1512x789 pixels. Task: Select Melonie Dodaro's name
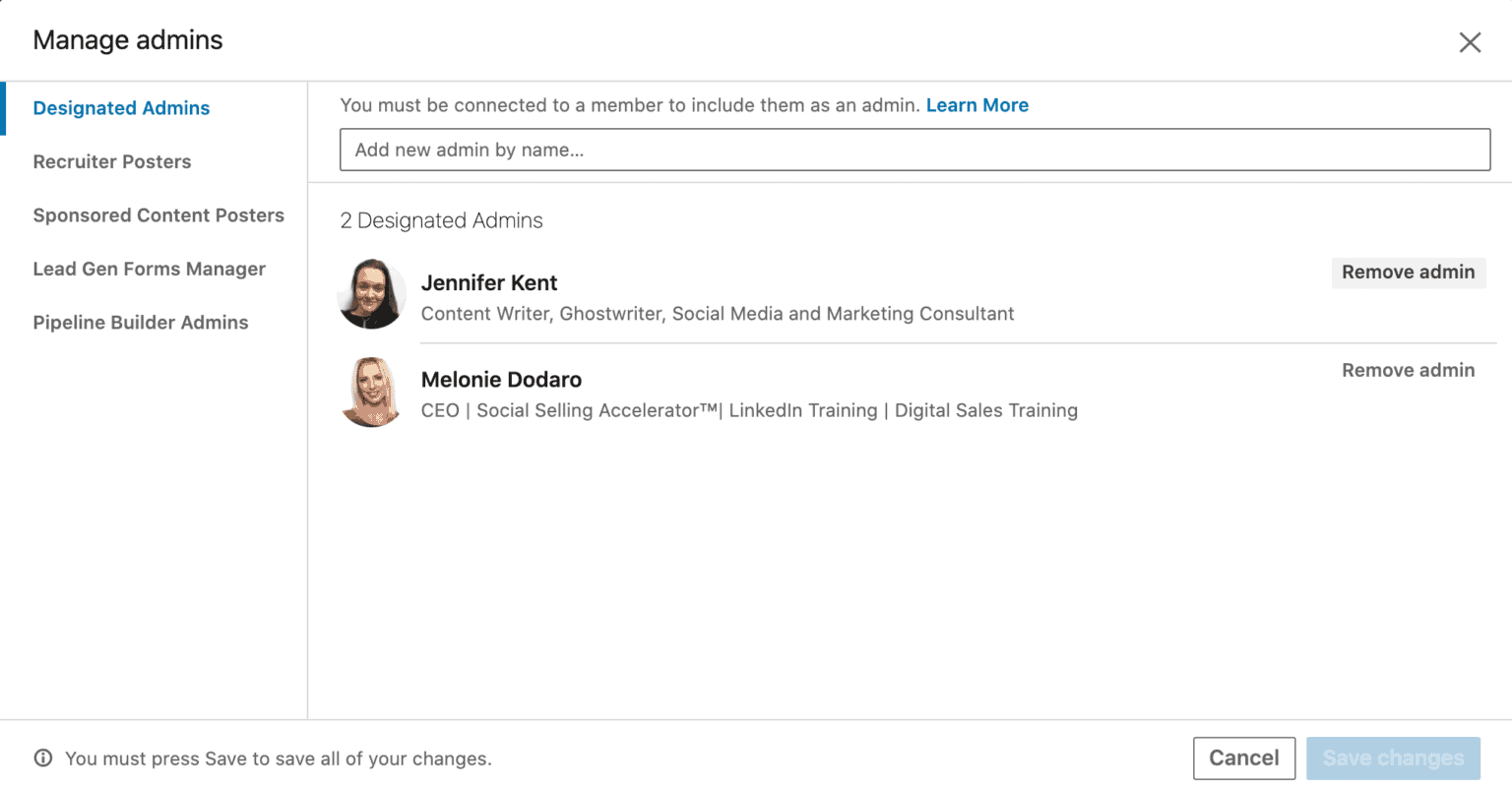pyautogui.click(x=501, y=379)
